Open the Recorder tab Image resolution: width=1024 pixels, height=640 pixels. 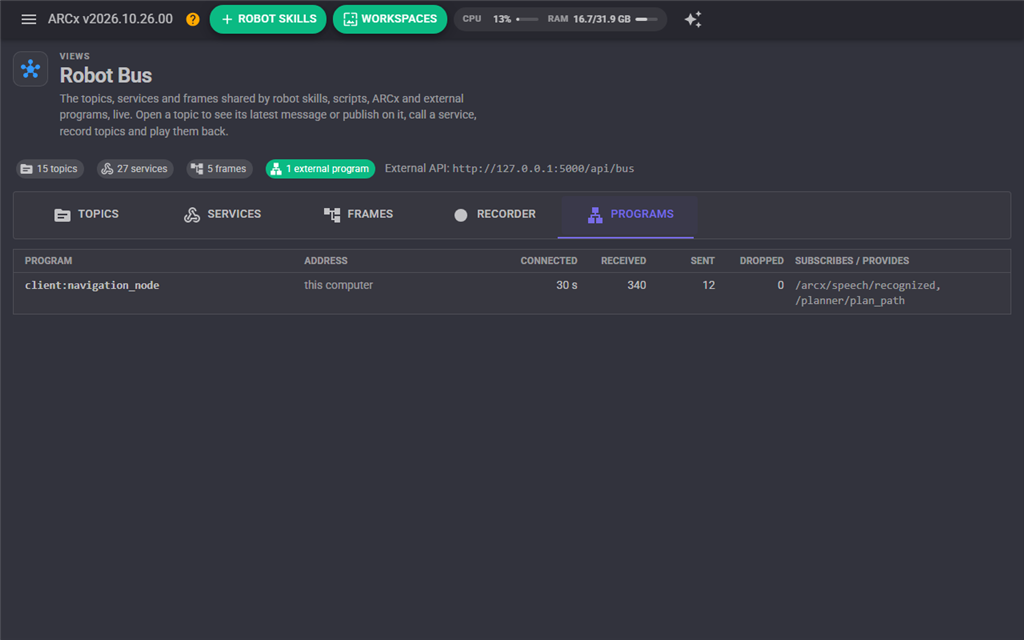pyautogui.click(x=494, y=214)
